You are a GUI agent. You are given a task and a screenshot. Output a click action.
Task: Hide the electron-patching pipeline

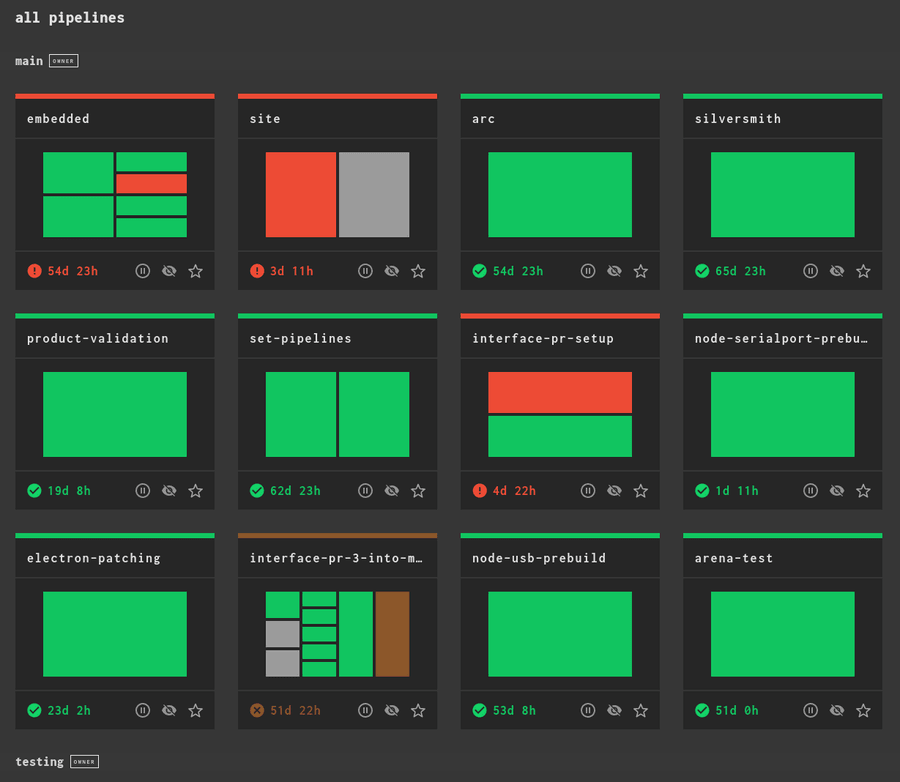[x=169, y=710]
